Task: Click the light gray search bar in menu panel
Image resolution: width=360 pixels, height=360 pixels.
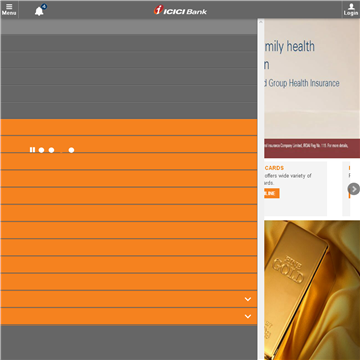Action: click(x=129, y=26)
